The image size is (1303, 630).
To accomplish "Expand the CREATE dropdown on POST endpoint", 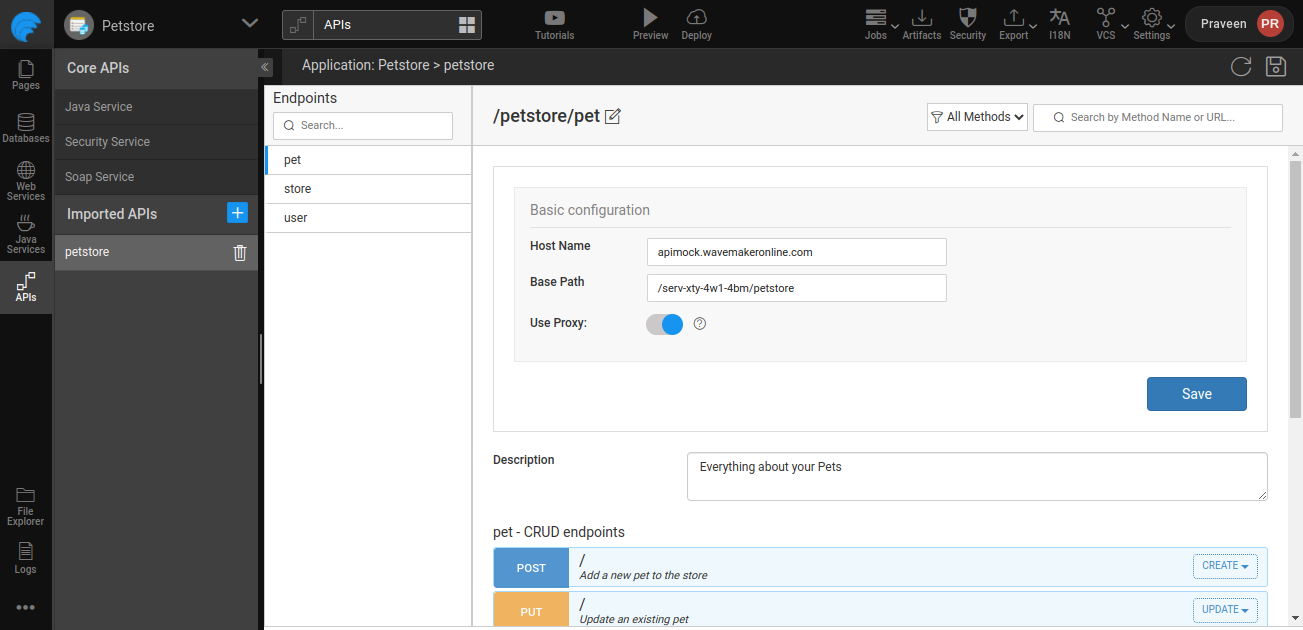I will (1224, 566).
